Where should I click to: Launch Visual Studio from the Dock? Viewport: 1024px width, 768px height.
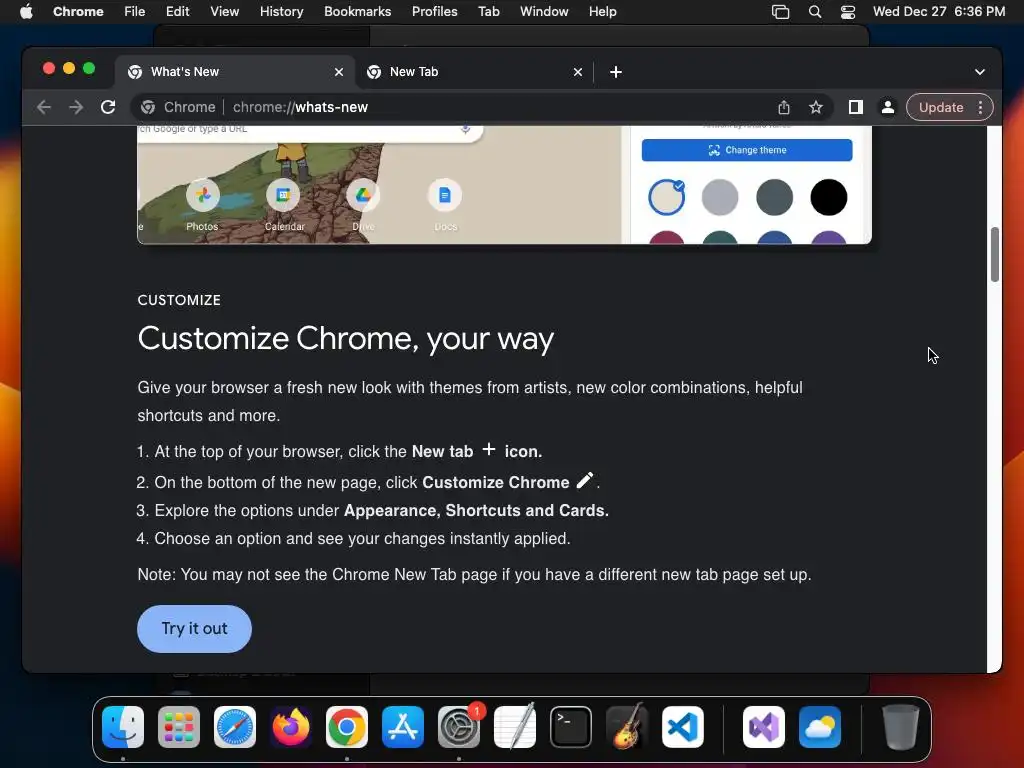point(764,727)
